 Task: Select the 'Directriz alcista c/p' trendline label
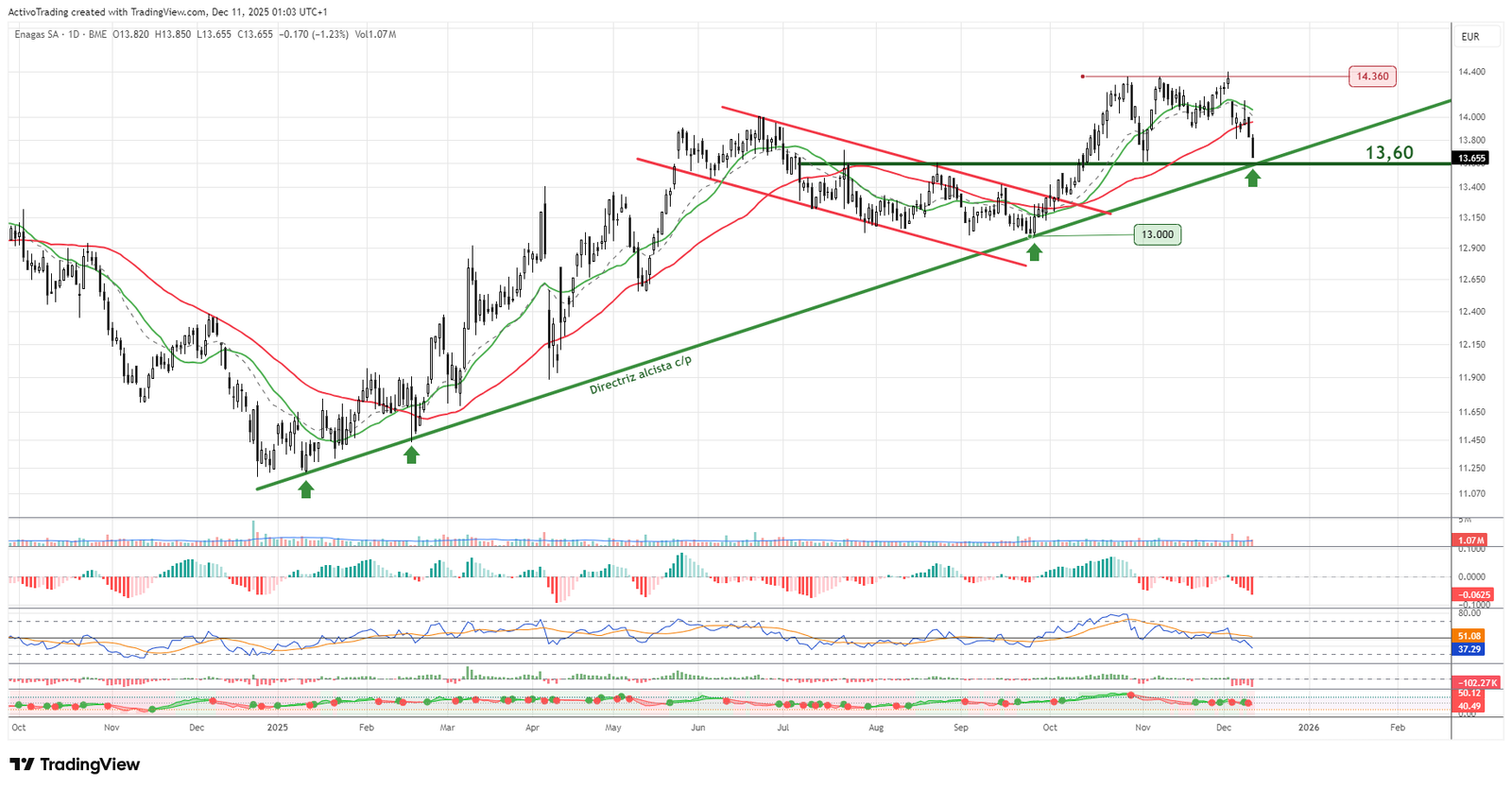pyautogui.click(x=640, y=375)
